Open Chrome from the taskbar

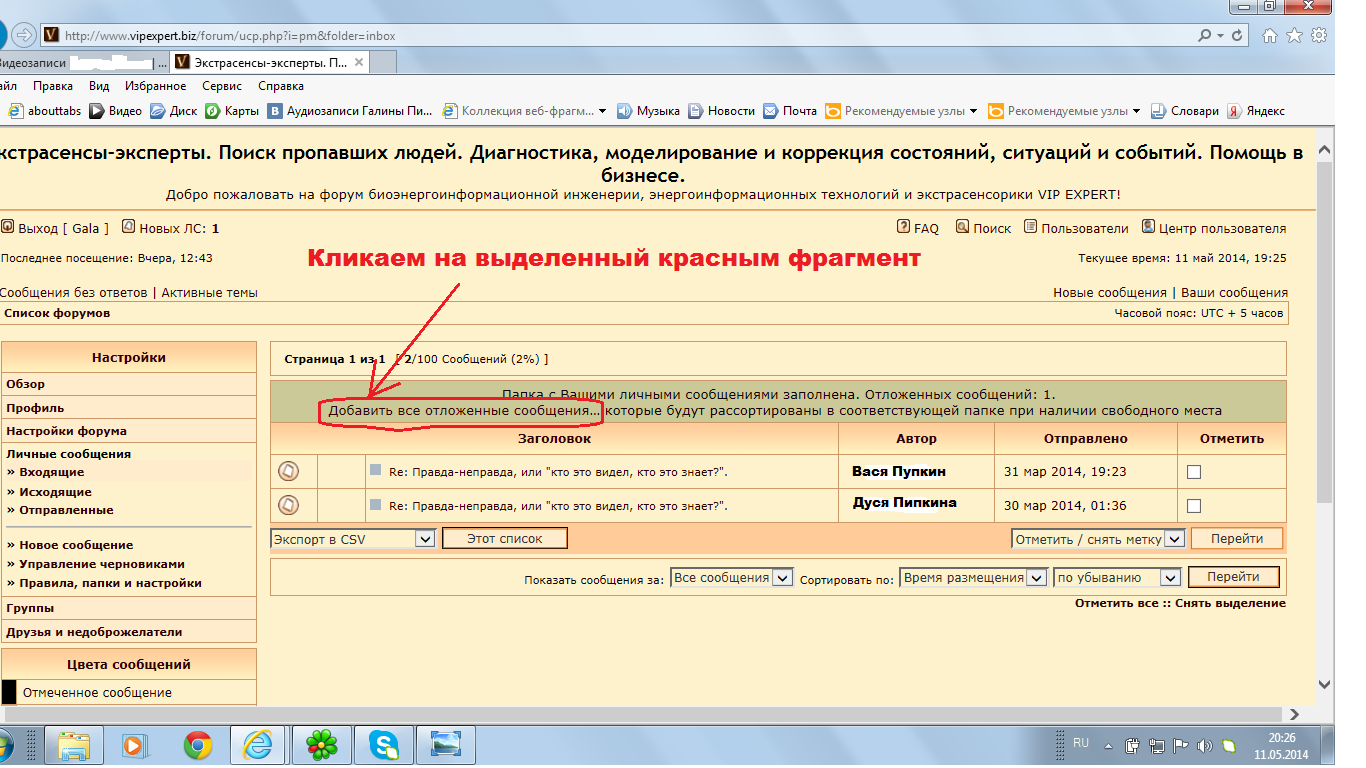point(198,745)
